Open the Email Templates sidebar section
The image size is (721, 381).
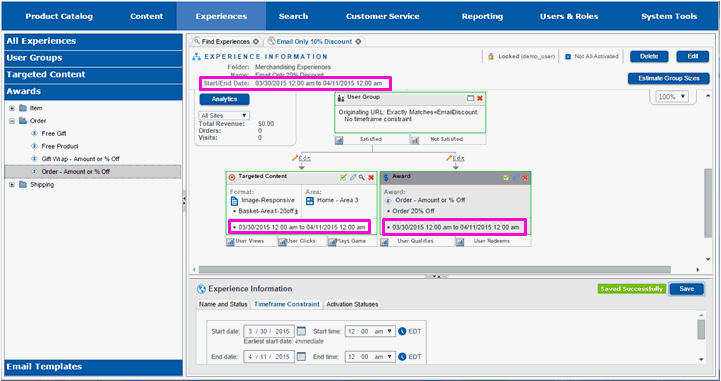pos(94,367)
